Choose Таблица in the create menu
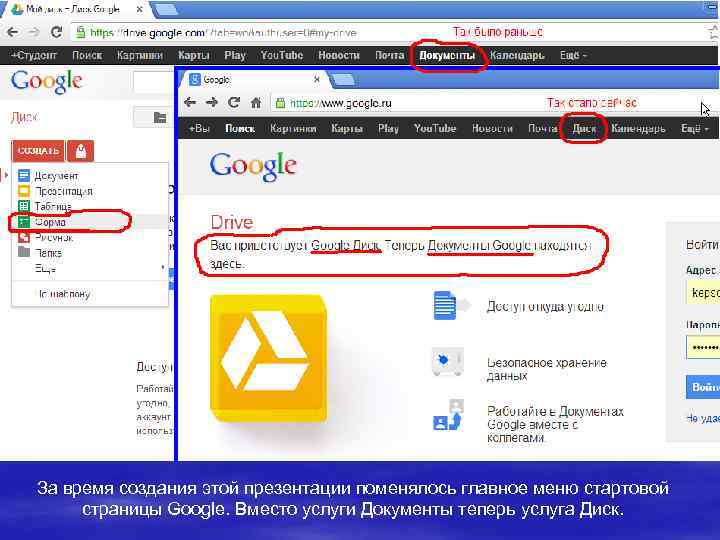The height and width of the screenshot is (540, 720). 90,206
